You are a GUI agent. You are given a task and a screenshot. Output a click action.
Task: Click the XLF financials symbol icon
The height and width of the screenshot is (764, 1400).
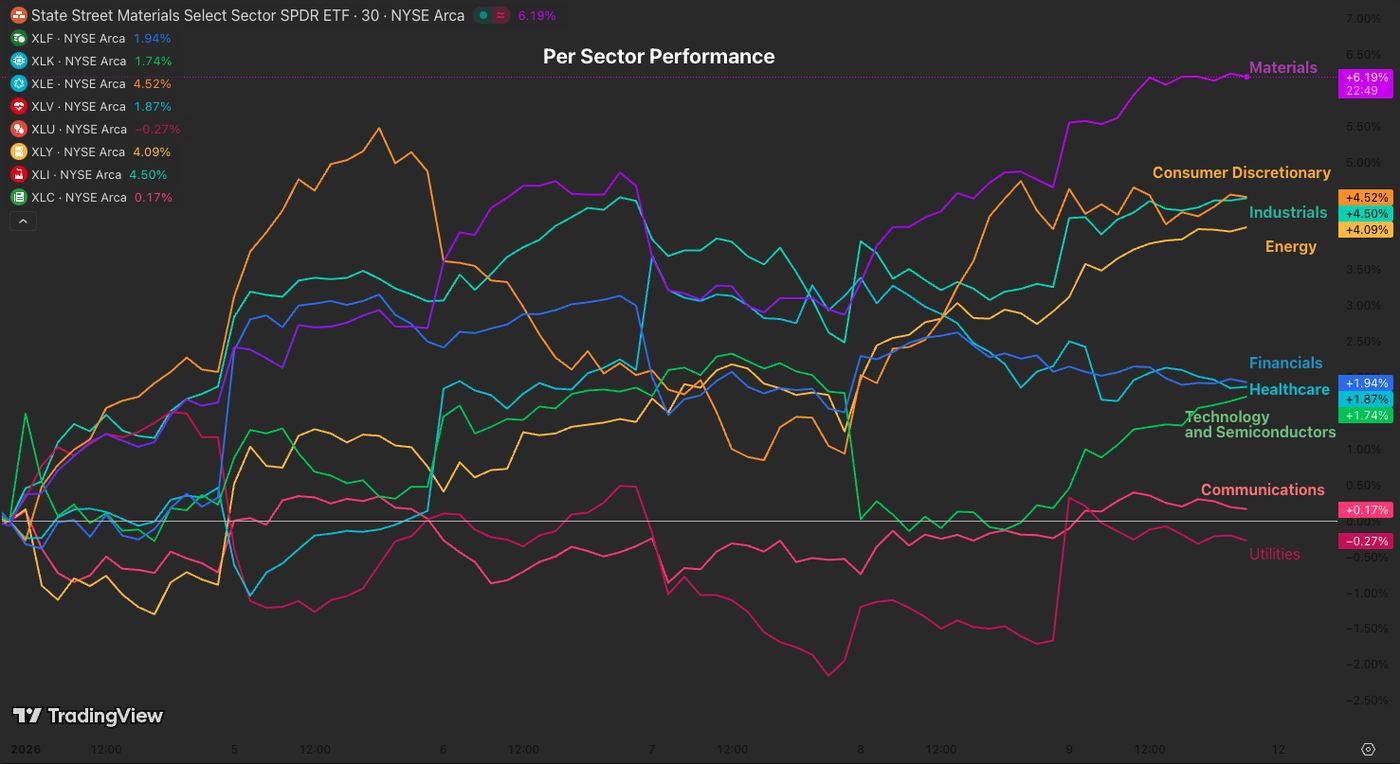(18, 38)
